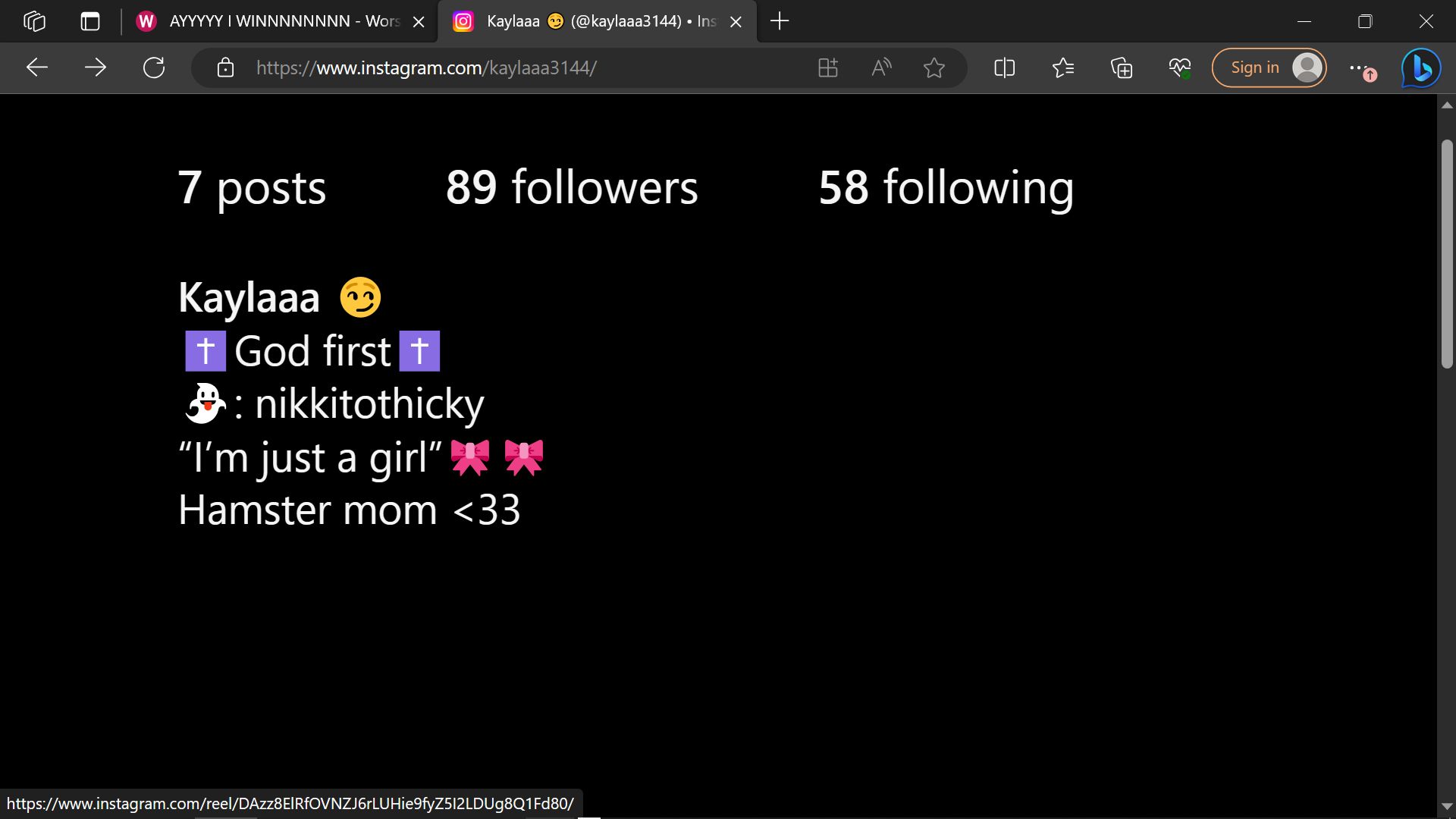Screen dimensions: 1456x819
Task: Open the vertical tabs actions menu icon
Action: (x=90, y=21)
